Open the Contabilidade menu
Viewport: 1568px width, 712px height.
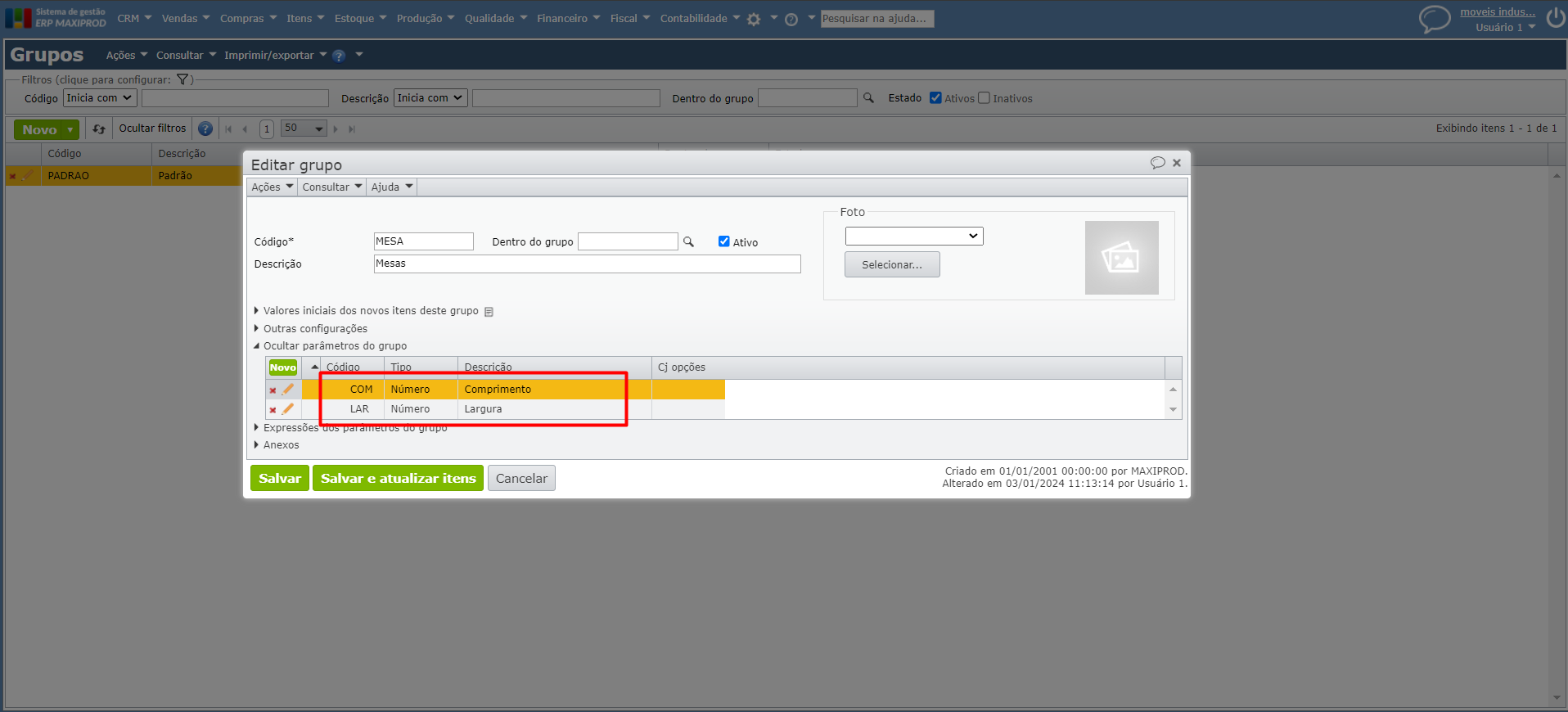pos(700,19)
